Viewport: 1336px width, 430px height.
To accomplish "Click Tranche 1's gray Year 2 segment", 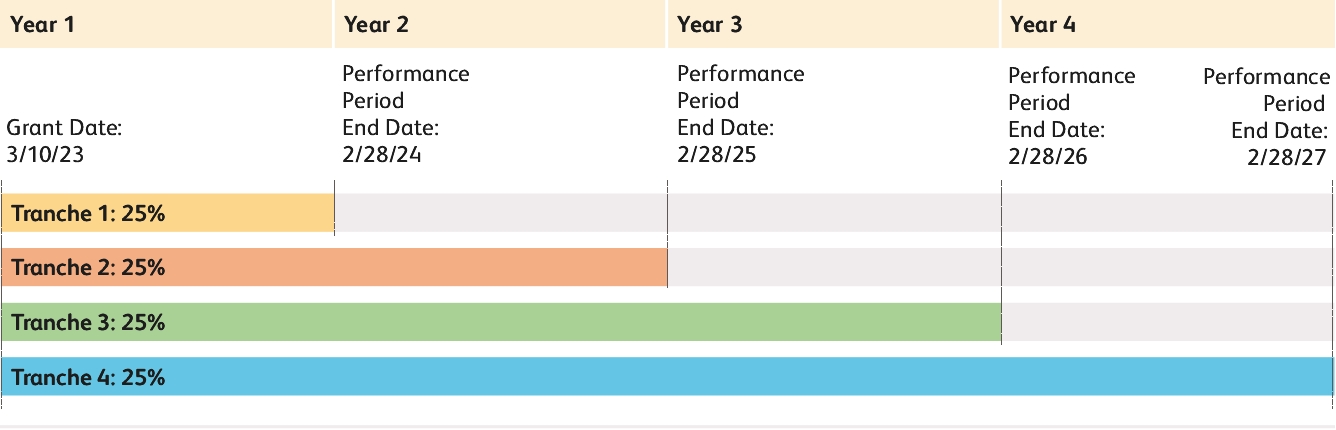I will [x=500, y=213].
